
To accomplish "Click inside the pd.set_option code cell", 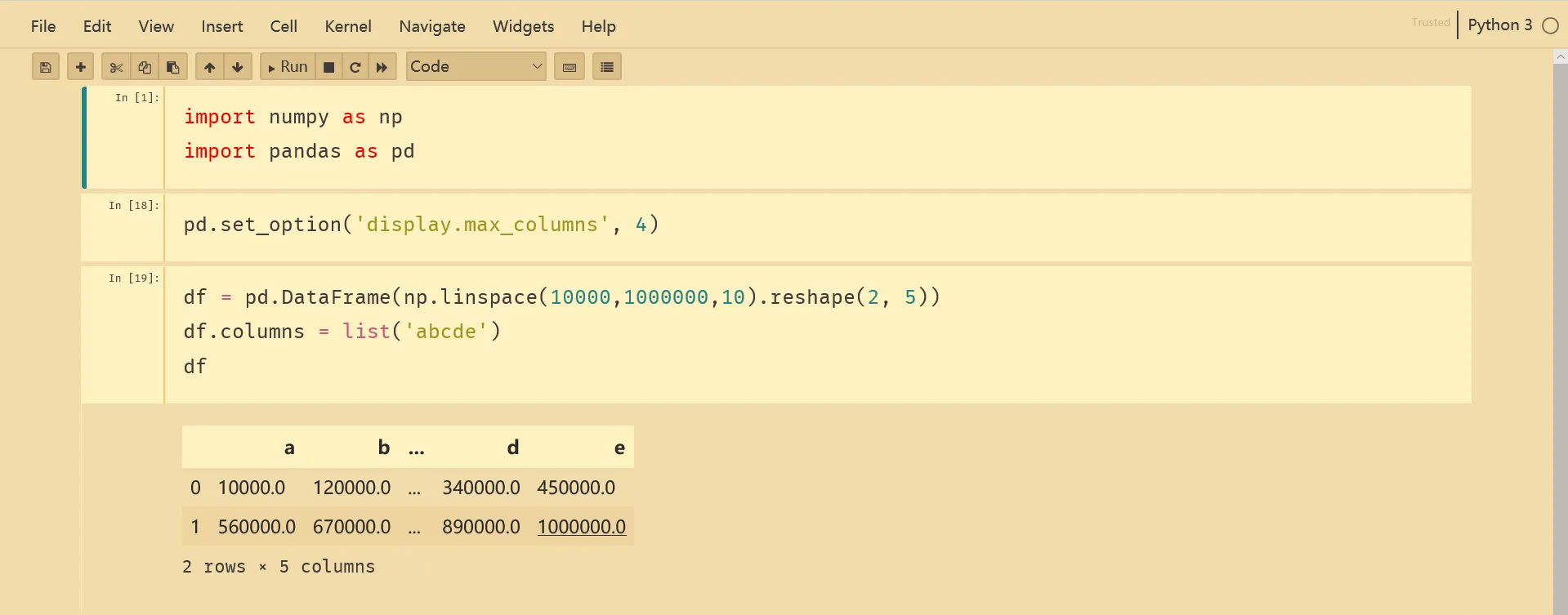I will [818, 227].
